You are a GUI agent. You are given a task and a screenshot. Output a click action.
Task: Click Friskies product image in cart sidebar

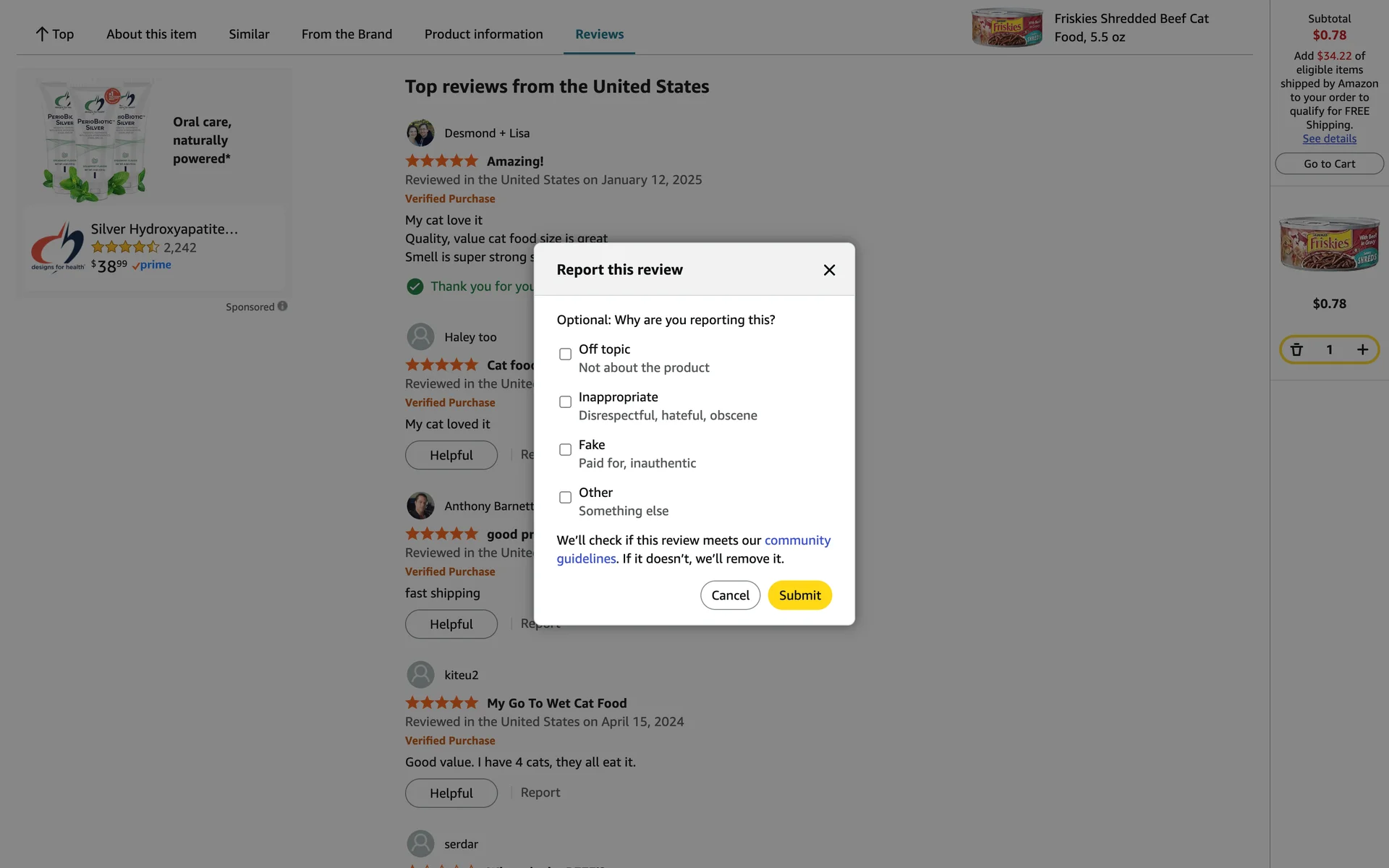pyautogui.click(x=1329, y=244)
